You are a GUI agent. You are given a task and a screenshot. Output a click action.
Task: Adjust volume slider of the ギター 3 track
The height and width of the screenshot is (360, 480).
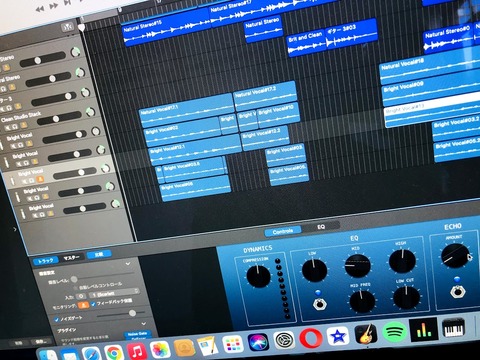pyautogui.click(x=54, y=98)
